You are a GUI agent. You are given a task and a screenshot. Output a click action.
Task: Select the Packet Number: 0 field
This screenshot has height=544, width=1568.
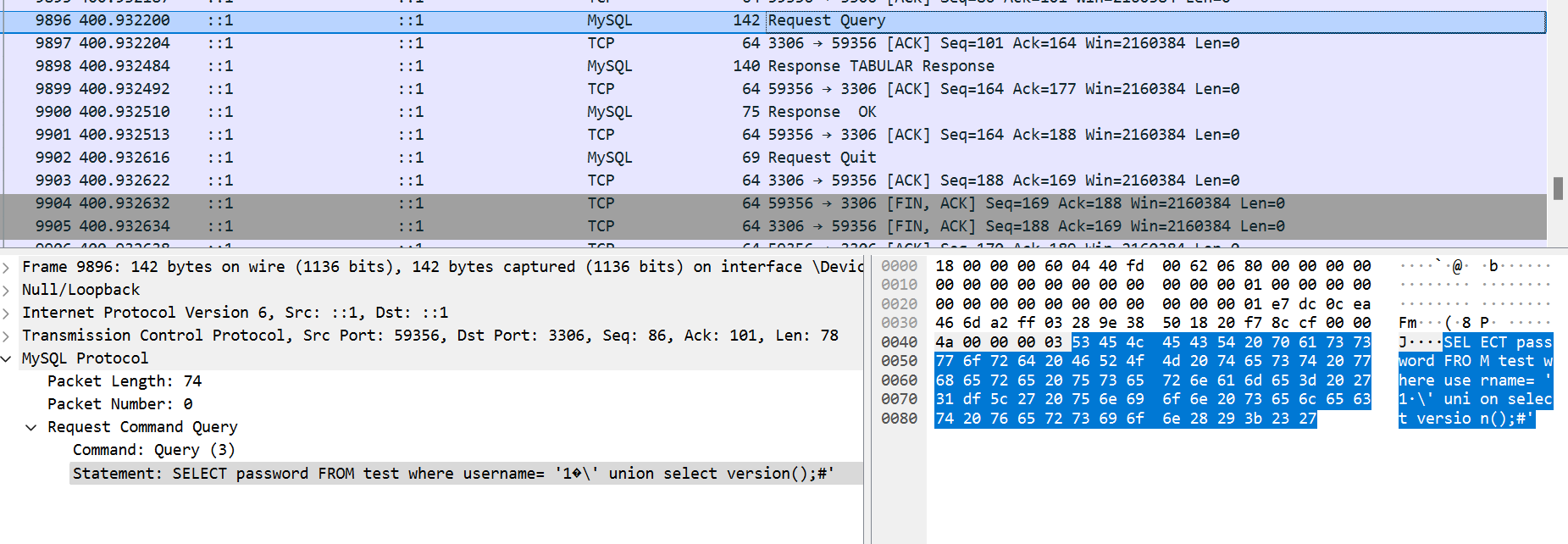coord(119,405)
